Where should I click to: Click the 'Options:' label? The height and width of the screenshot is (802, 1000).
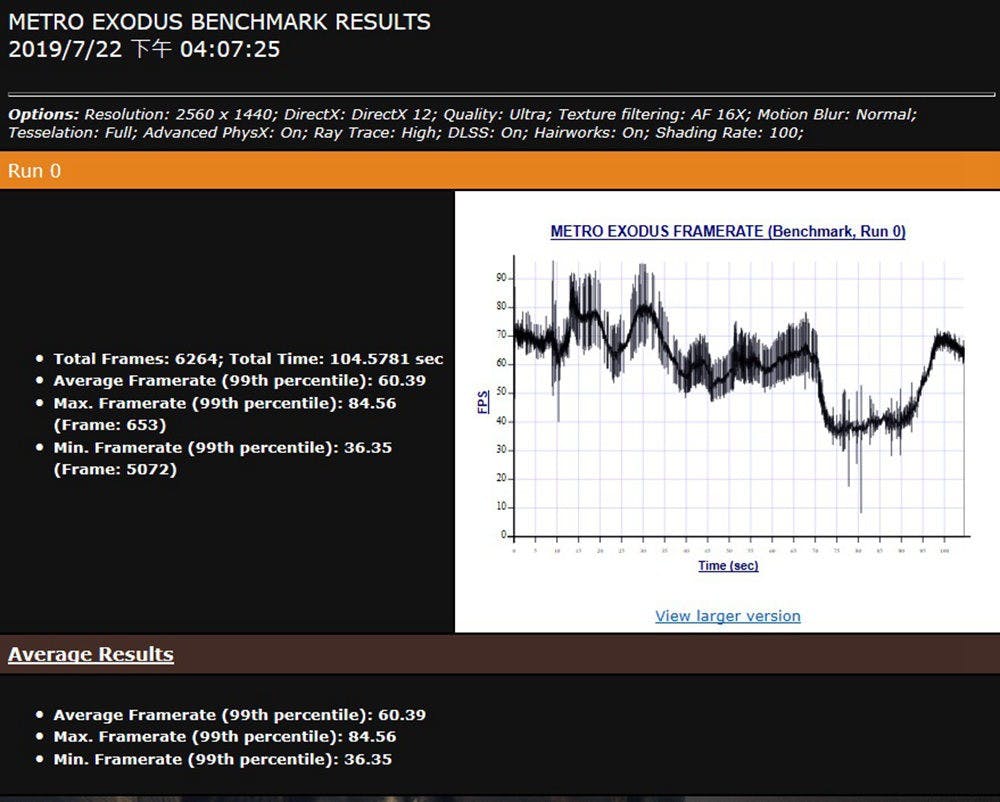pyautogui.click(x=43, y=115)
